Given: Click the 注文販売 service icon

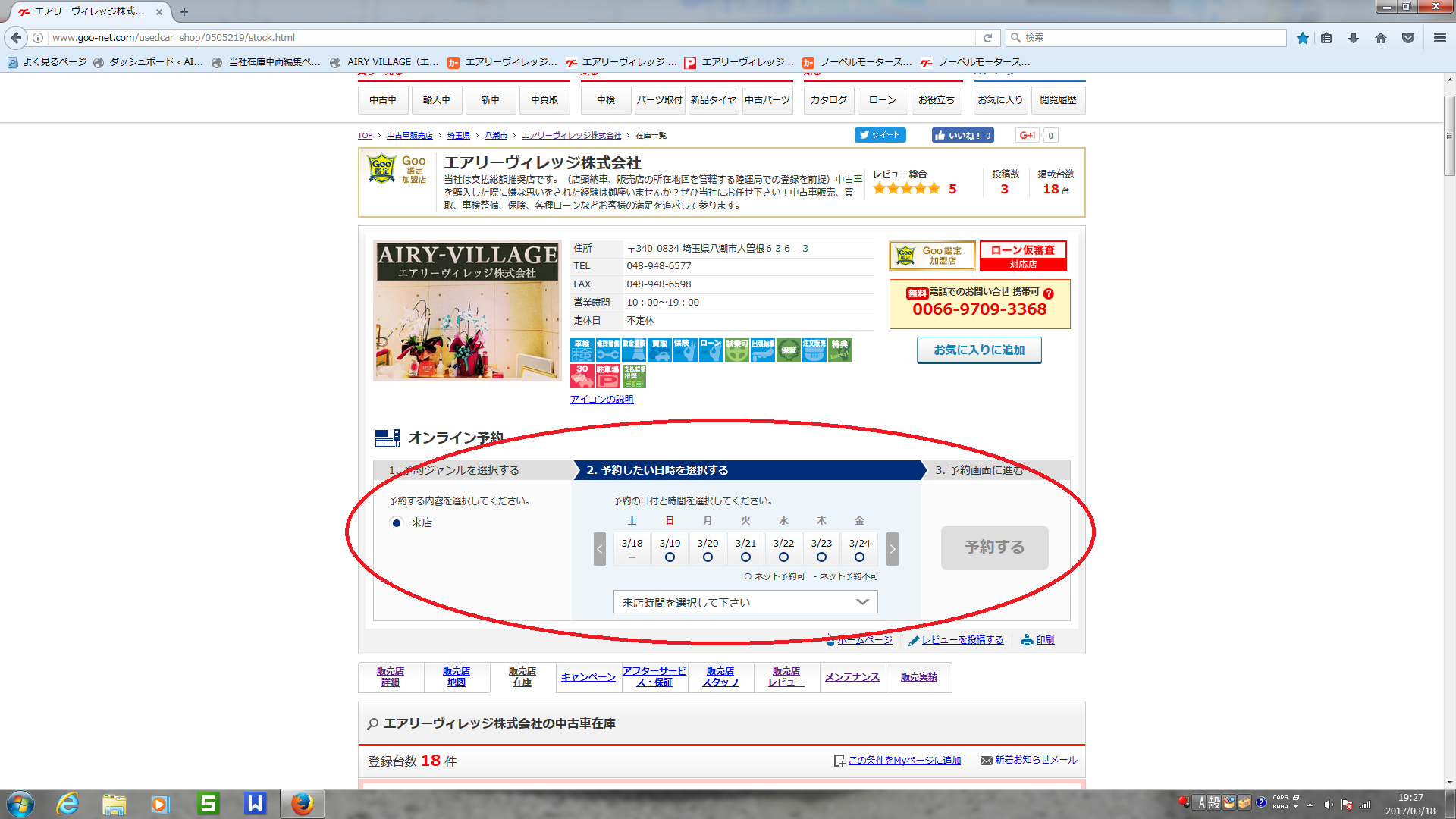Looking at the screenshot, I should [814, 350].
